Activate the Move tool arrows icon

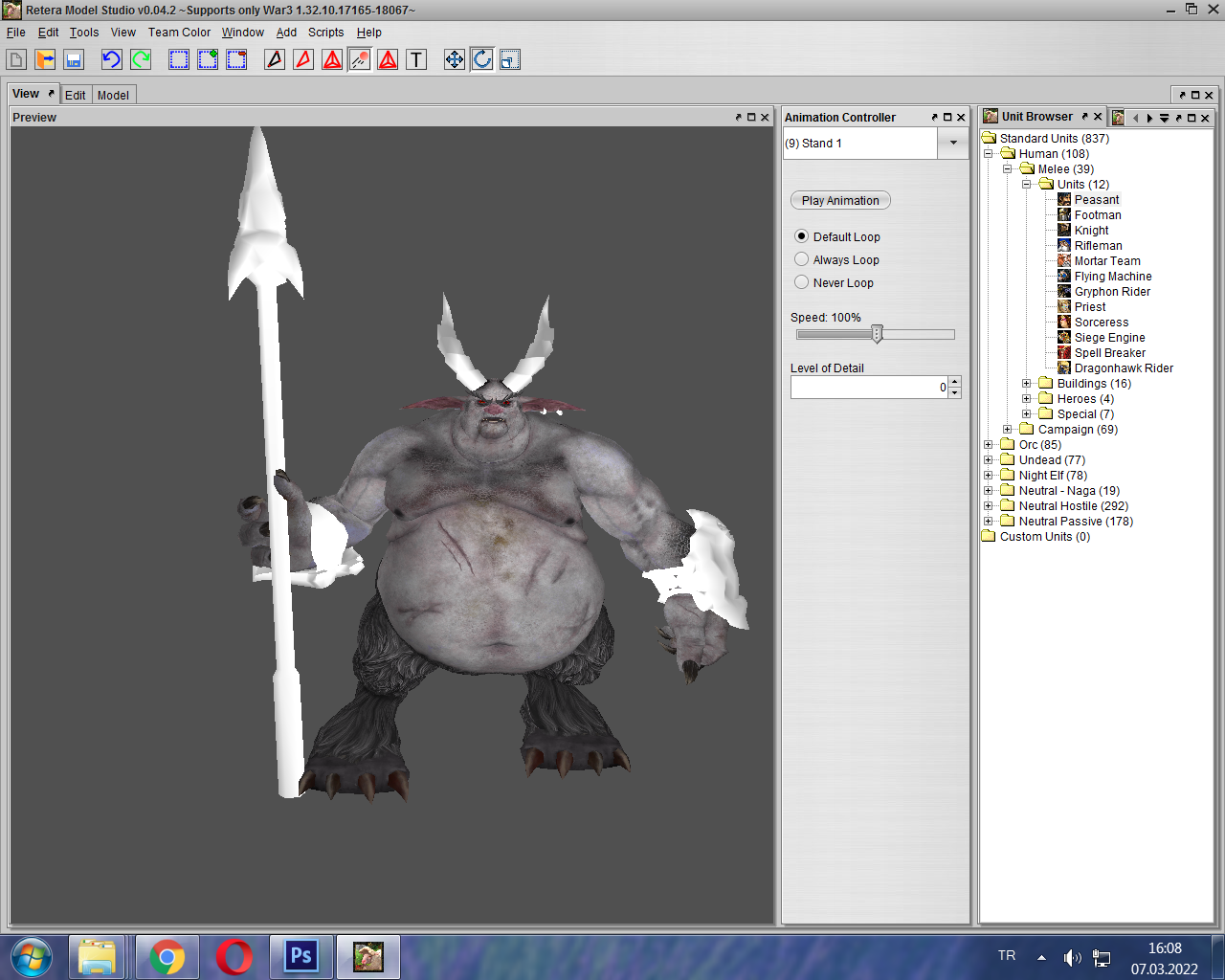click(x=455, y=59)
